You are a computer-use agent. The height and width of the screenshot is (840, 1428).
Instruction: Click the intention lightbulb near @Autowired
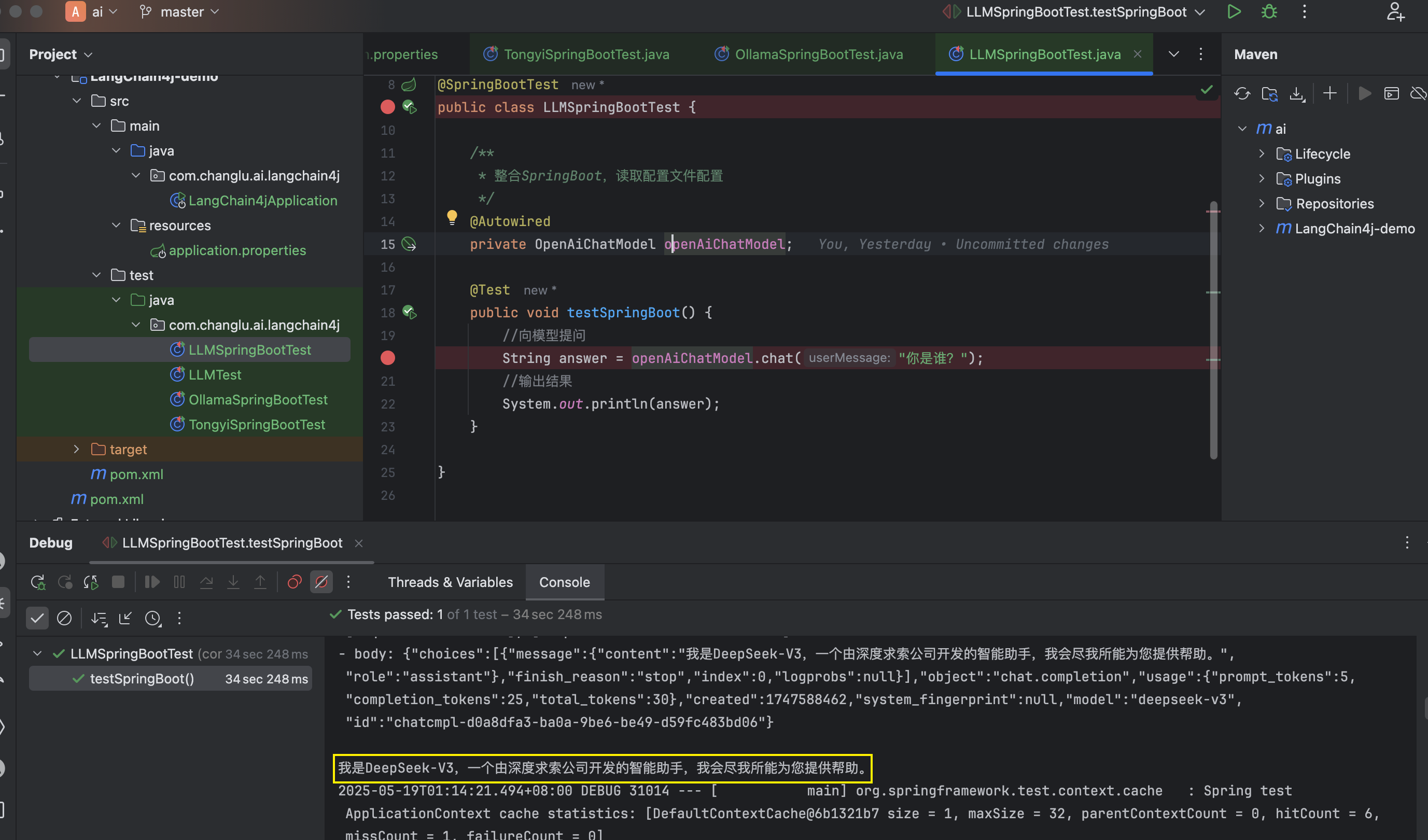(452, 217)
